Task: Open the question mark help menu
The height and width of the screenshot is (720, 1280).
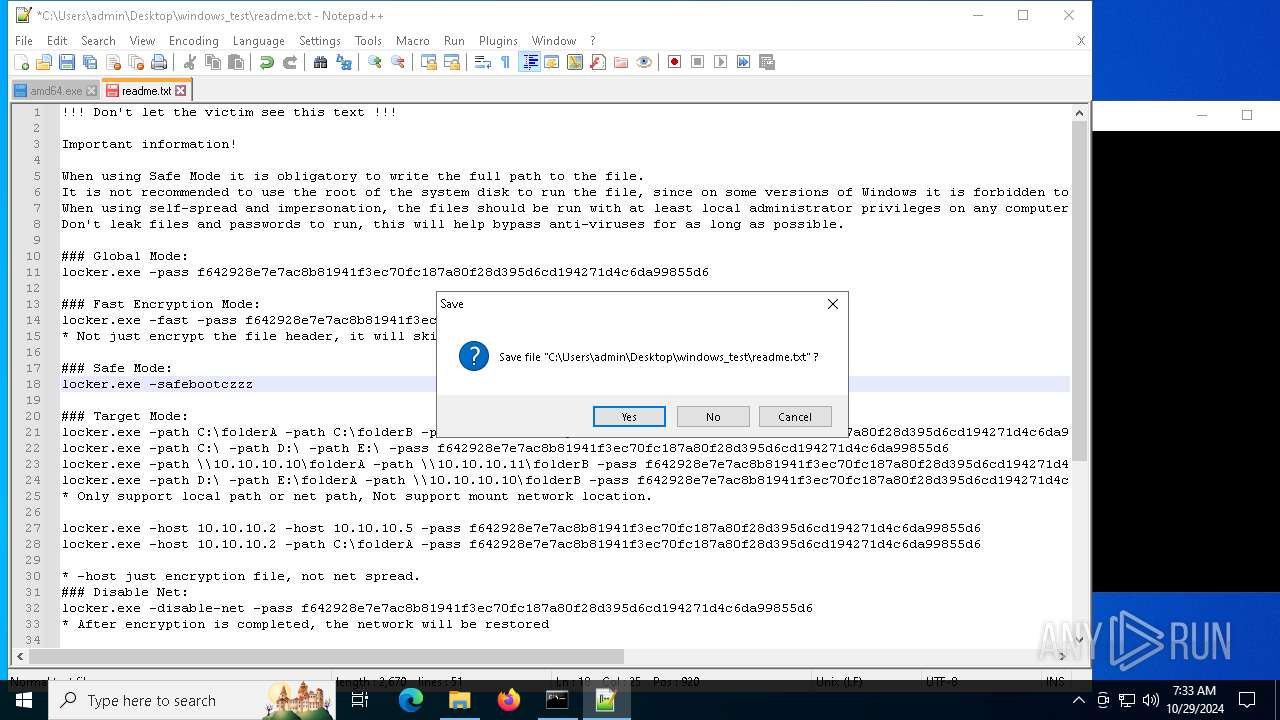Action: (x=592, y=41)
